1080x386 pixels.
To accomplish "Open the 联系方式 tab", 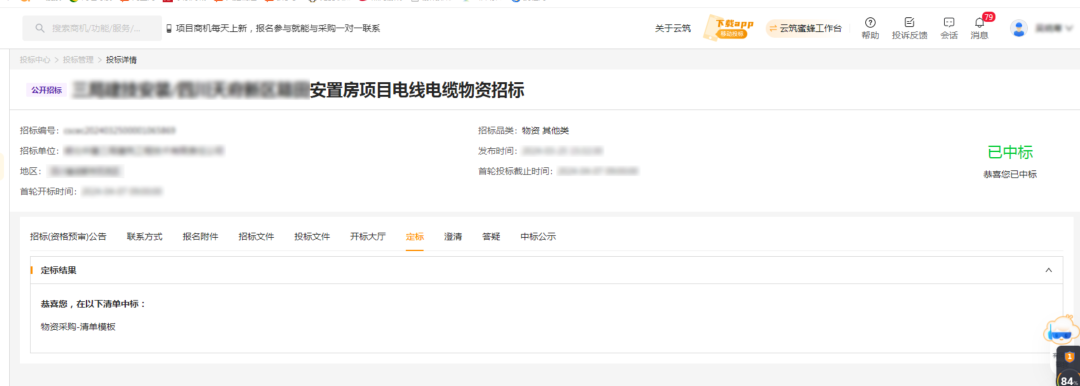I will (x=145, y=236).
